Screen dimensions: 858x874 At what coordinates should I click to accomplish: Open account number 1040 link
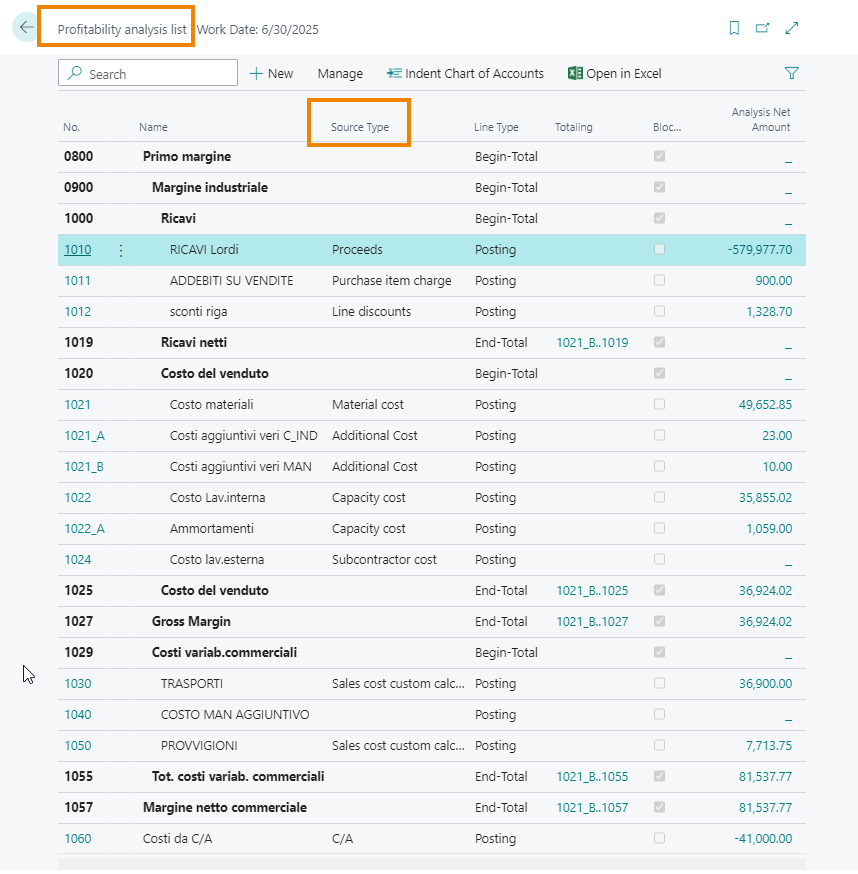coord(77,715)
